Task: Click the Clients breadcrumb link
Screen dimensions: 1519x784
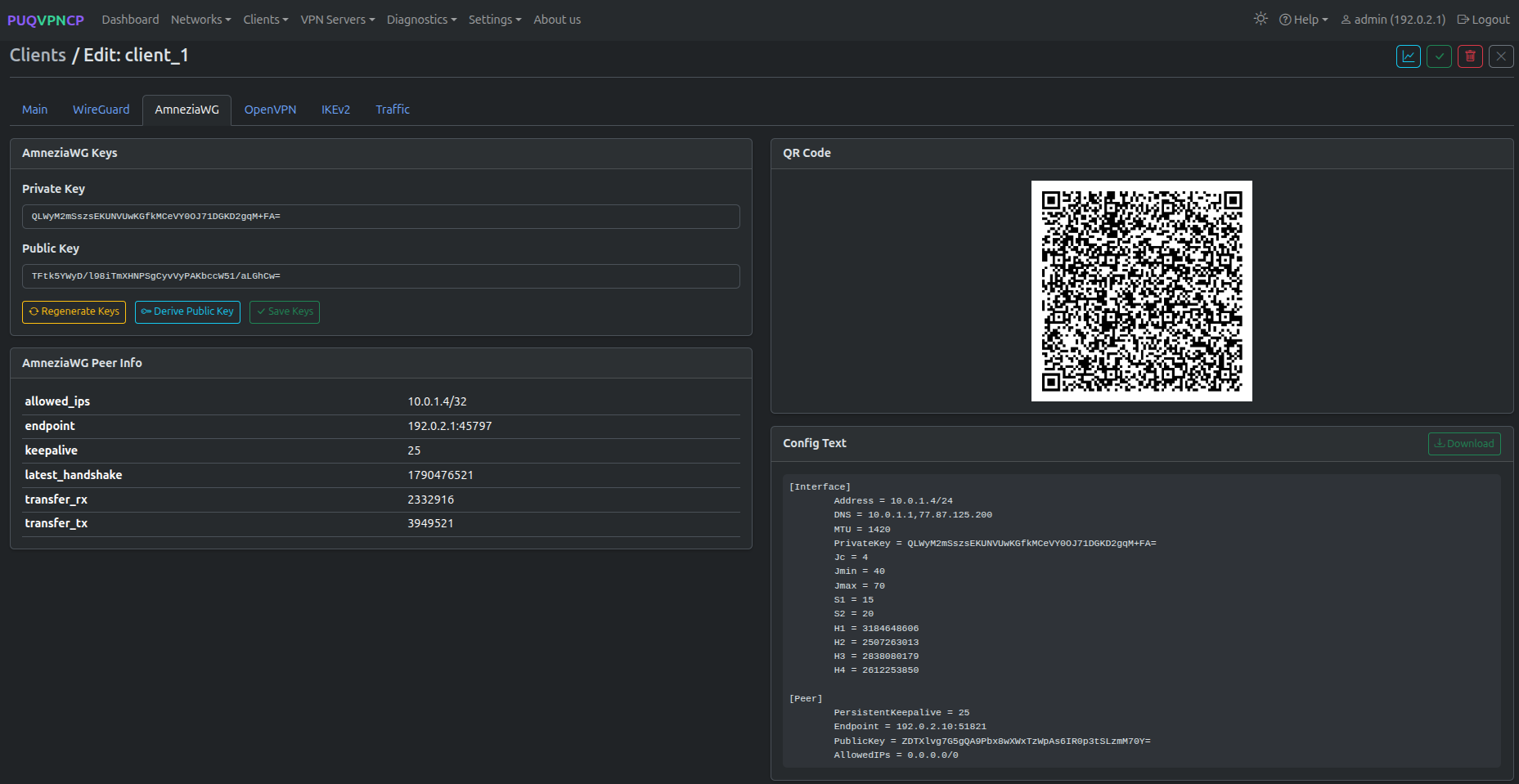Action: pyautogui.click(x=38, y=55)
